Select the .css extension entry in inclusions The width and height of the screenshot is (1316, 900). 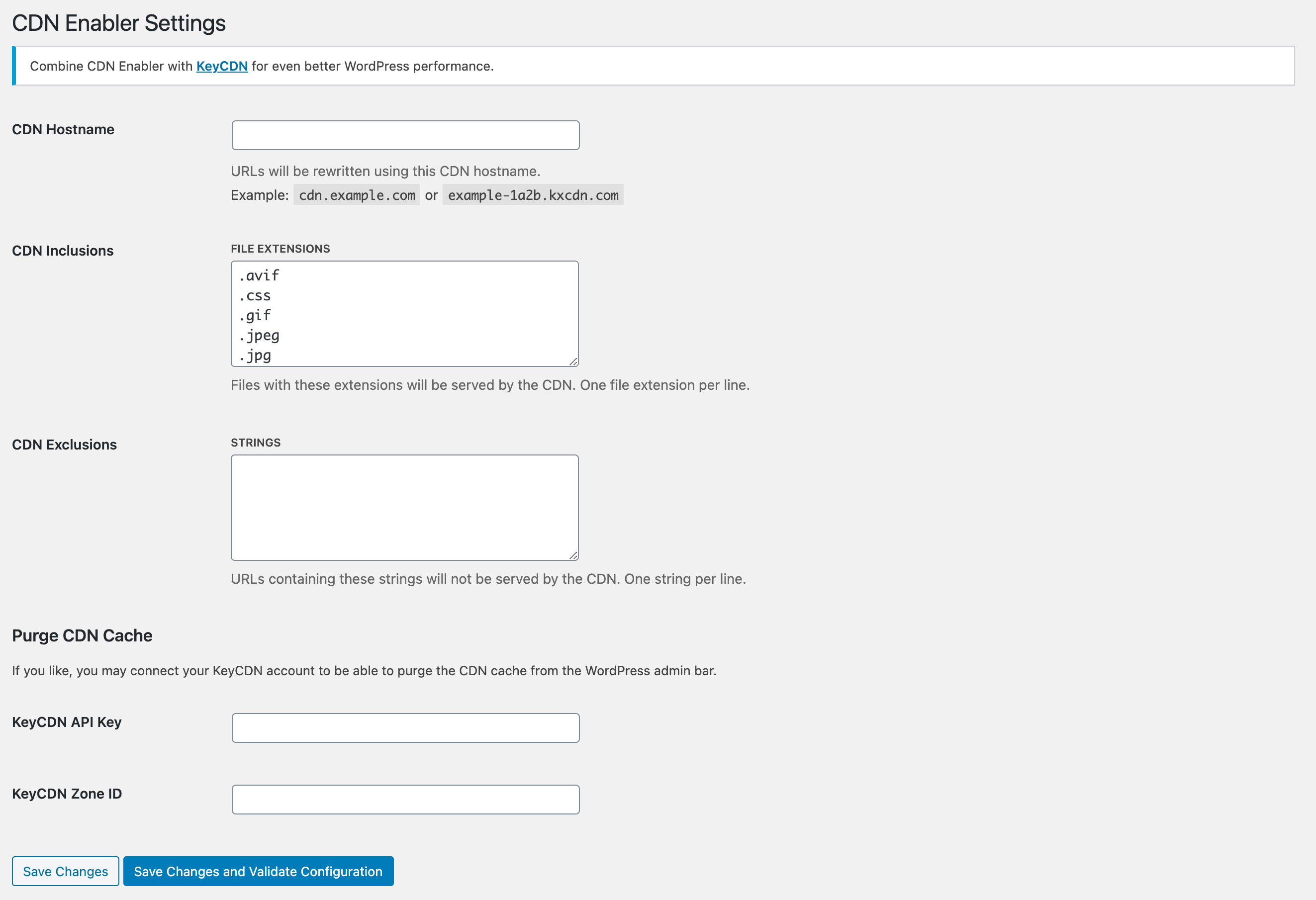254,295
